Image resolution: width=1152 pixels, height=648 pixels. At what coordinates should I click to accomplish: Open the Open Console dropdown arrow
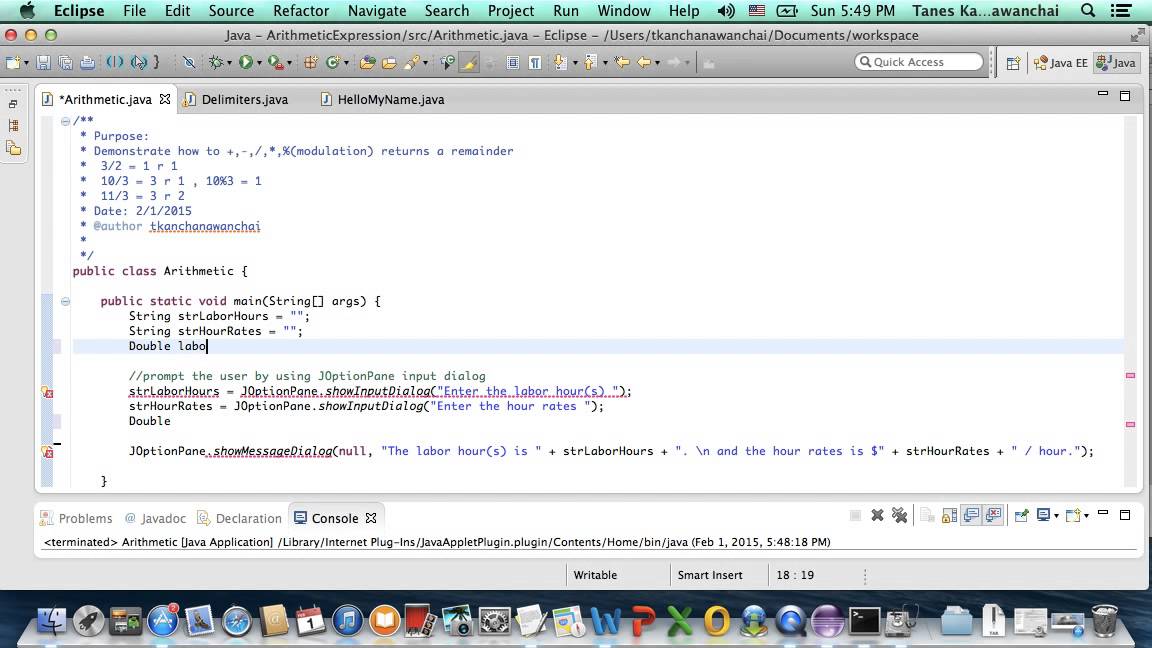coord(1087,516)
